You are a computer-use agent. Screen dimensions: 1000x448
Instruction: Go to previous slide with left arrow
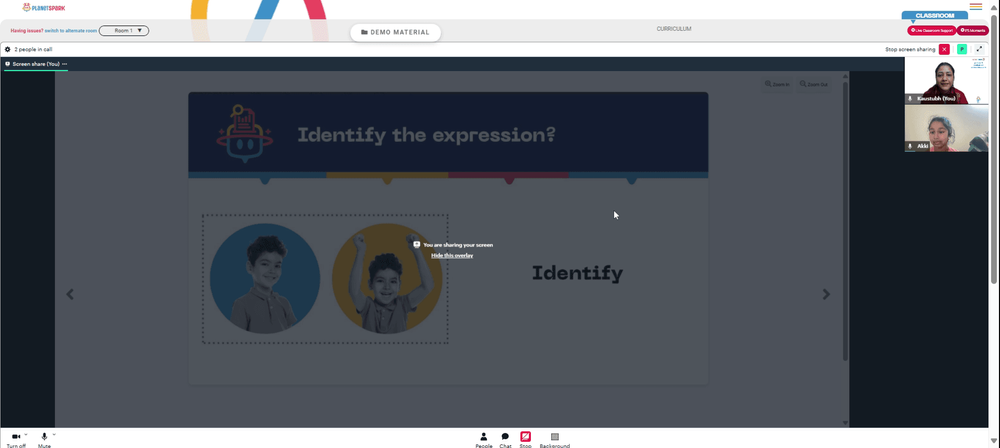click(70, 294)
